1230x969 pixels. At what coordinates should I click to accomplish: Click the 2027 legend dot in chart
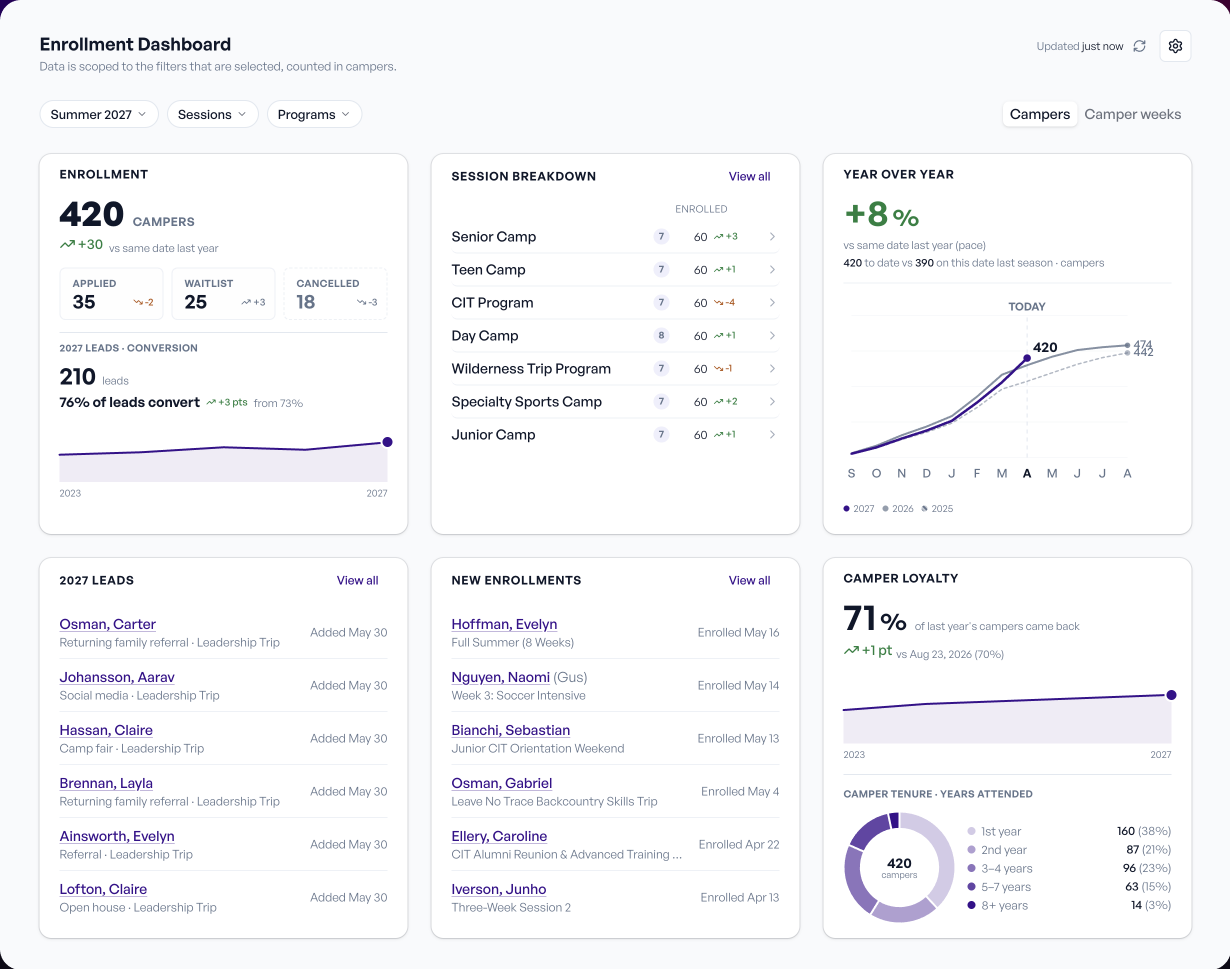coord(847,509)
